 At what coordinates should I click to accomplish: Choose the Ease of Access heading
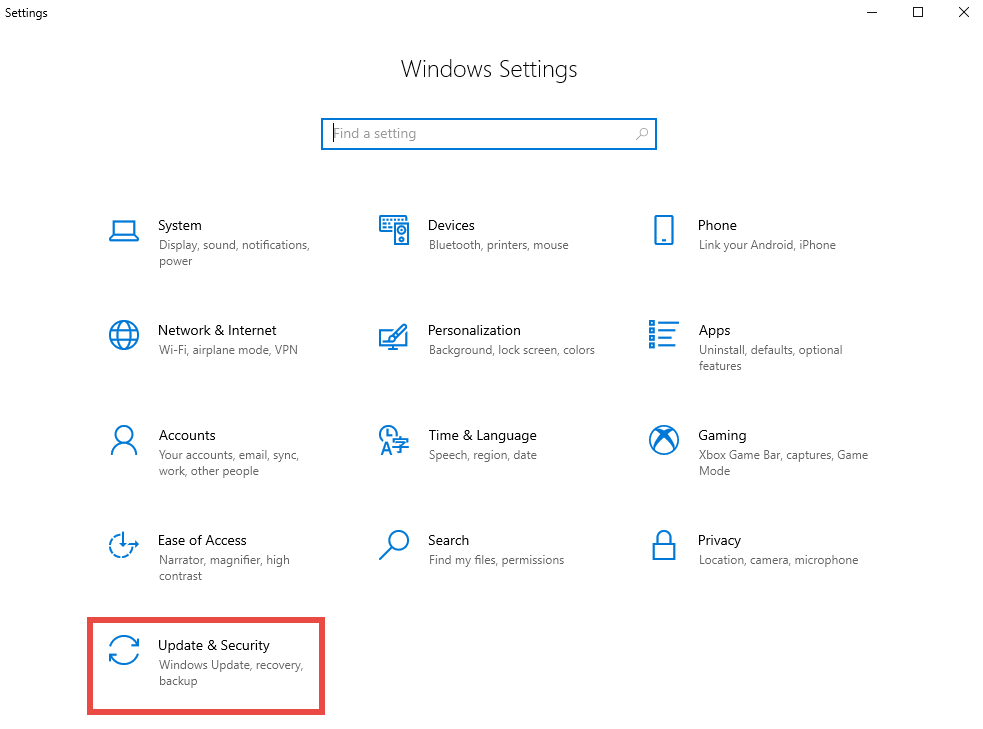pyautogui.click(x=202, y=540)
